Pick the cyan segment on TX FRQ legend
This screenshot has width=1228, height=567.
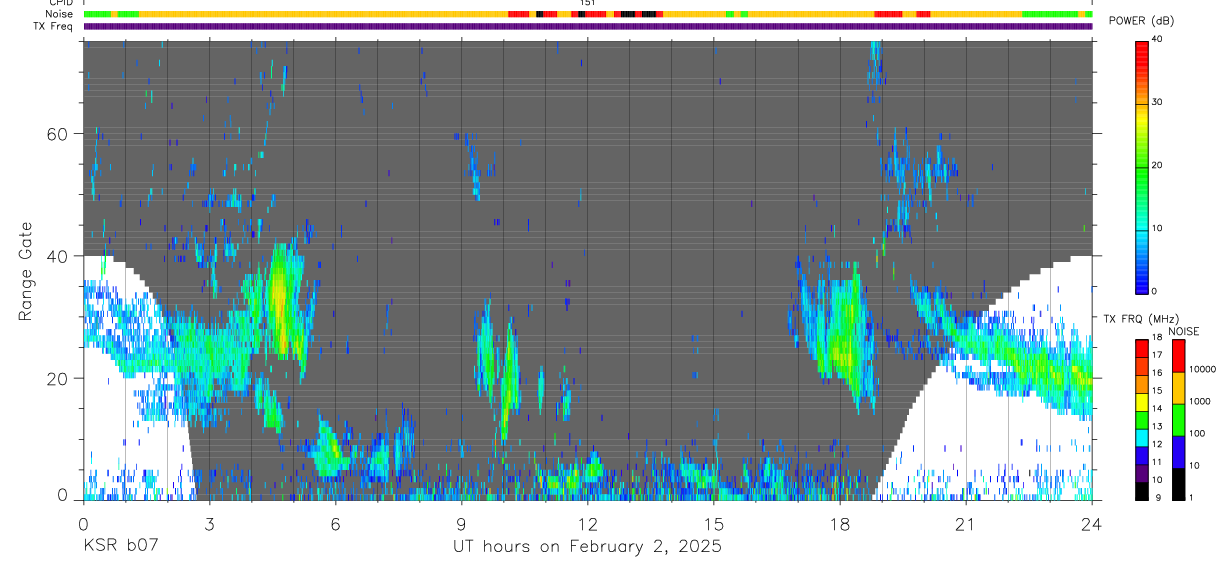[1142, 438]
